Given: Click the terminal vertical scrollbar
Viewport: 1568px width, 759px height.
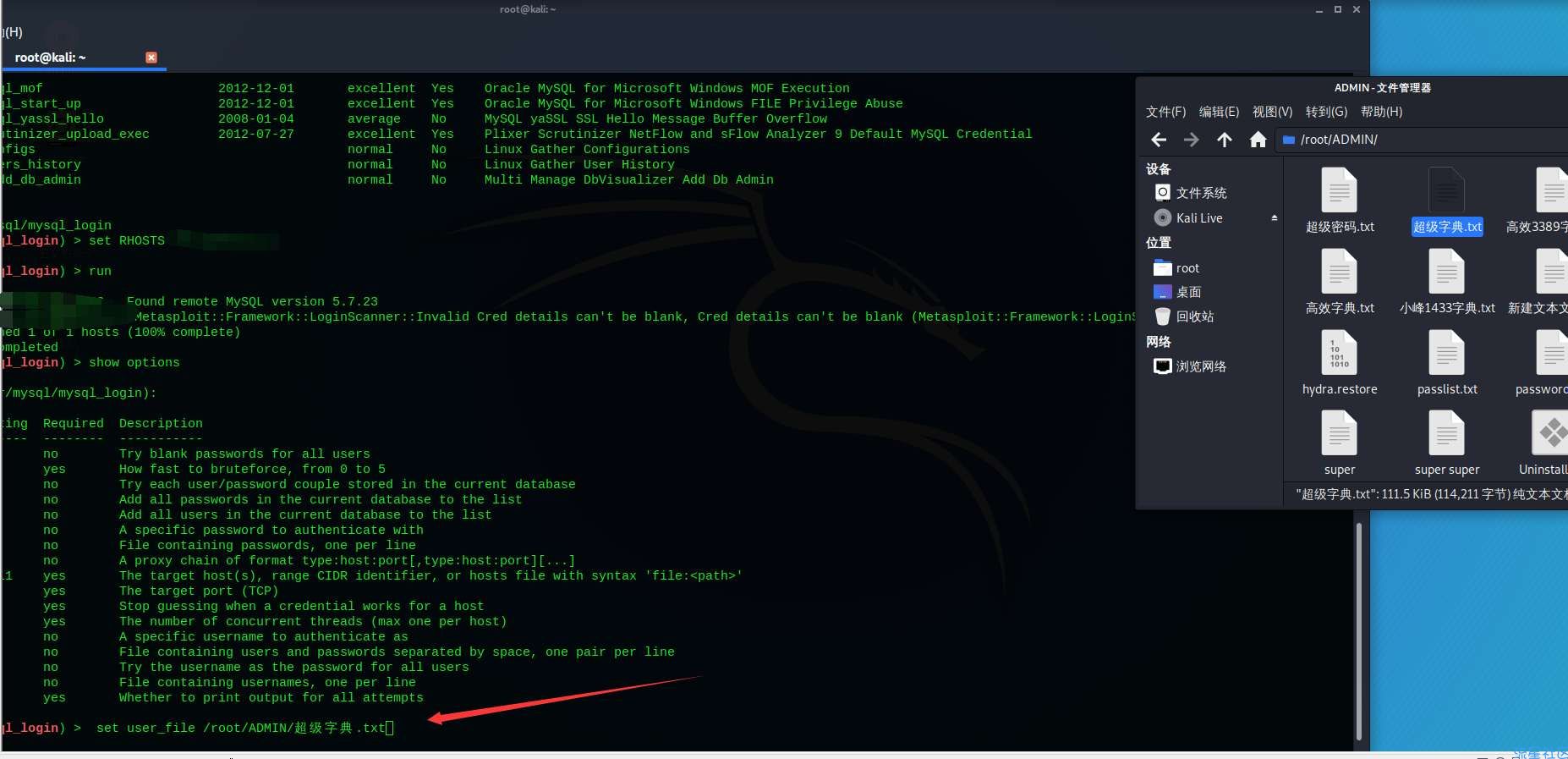Looking at the screenshot, I should pos(1359,631).
